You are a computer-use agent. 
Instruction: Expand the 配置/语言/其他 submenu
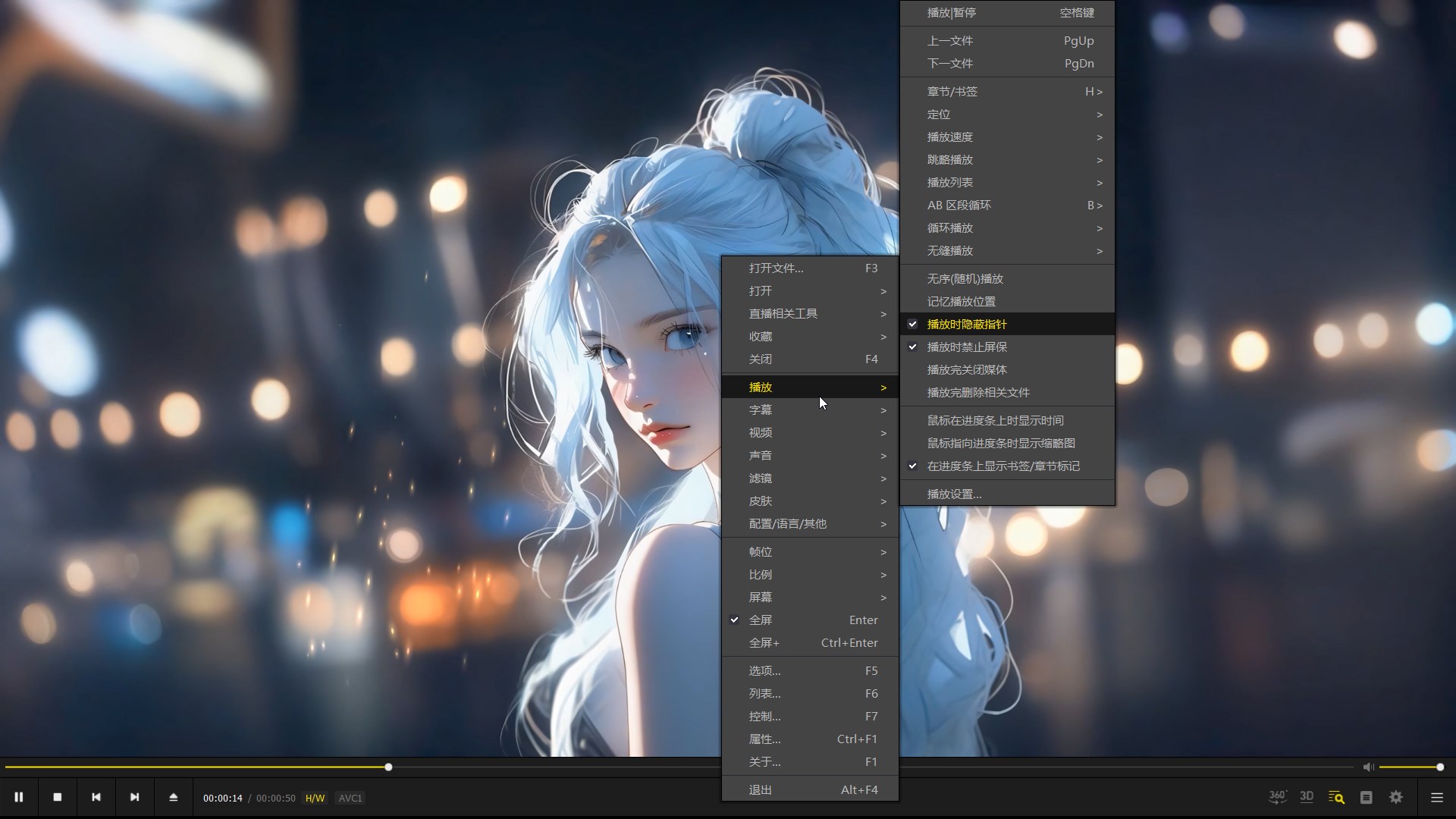pyautogui.click(x=810, y=523)
